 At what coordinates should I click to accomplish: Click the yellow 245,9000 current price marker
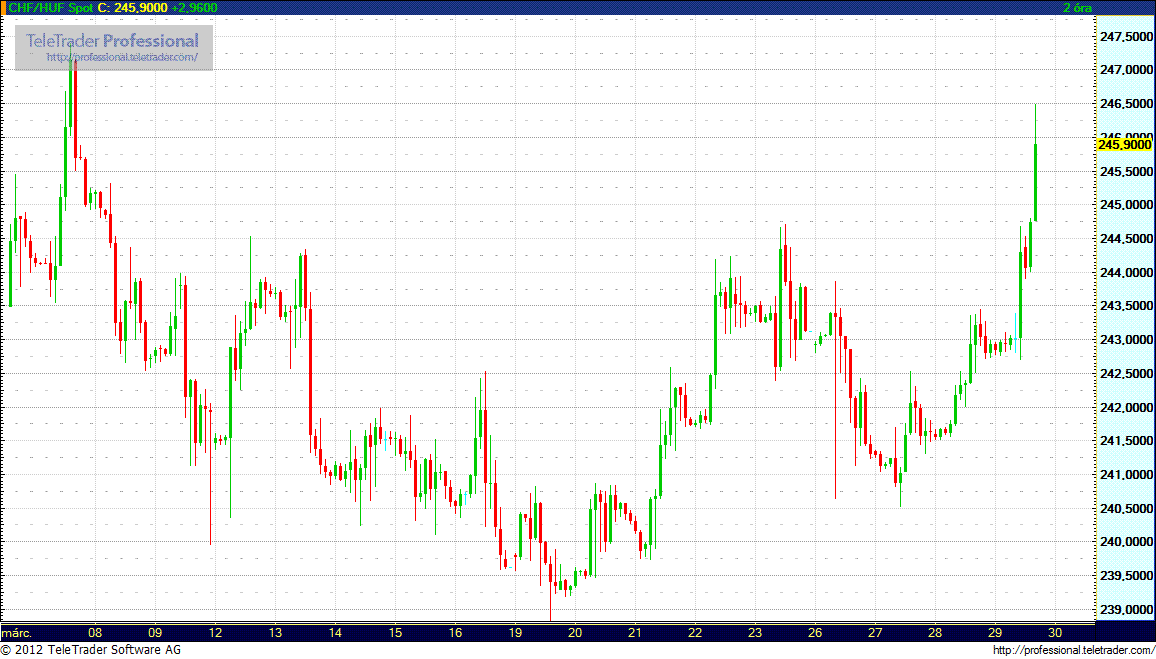coord(1124,145)
